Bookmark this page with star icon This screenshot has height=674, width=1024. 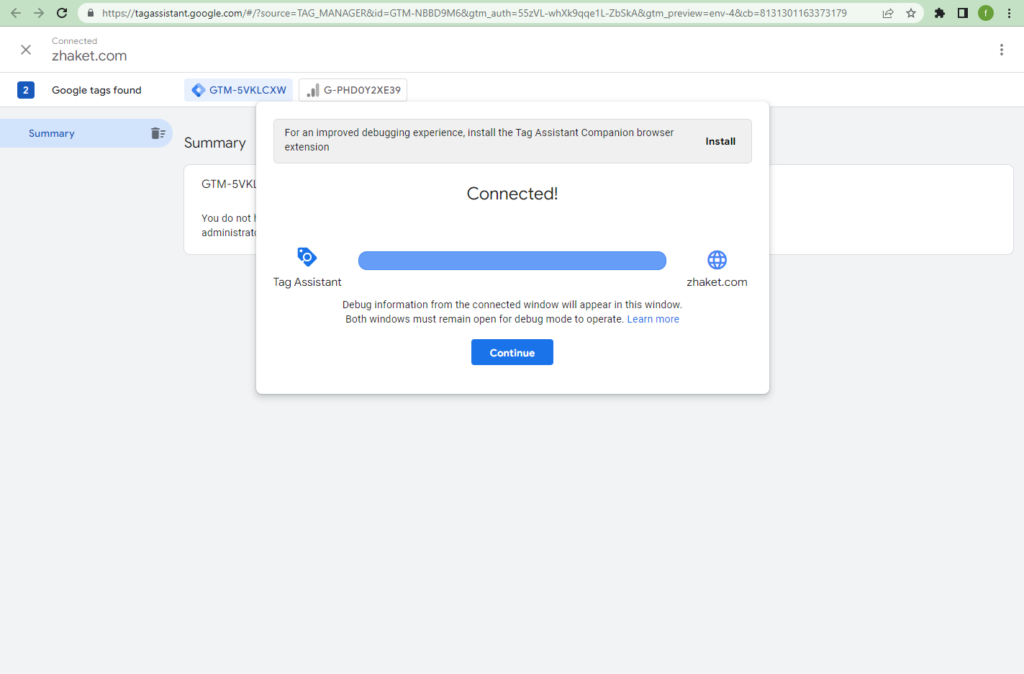(x=910, y=13)
